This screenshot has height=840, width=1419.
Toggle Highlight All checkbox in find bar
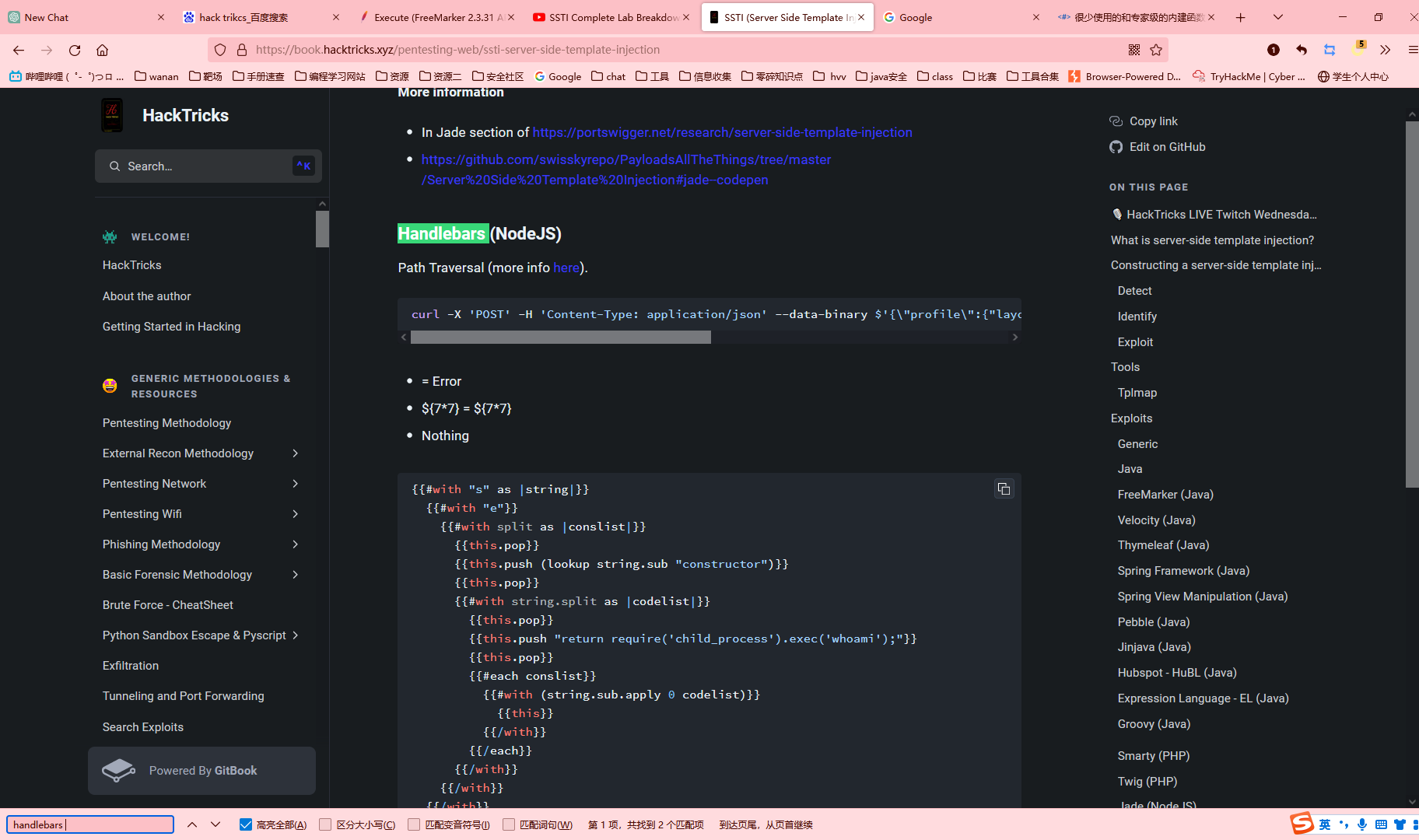246,824
